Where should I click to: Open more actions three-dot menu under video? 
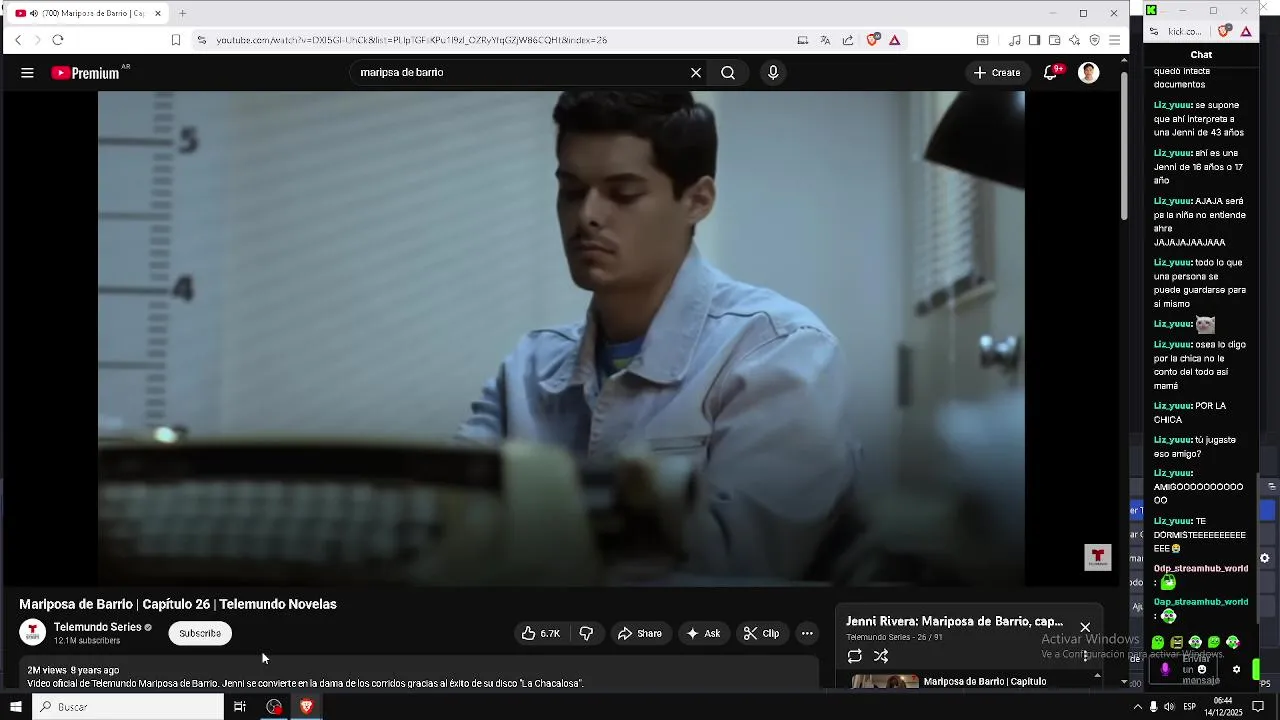coord(807,633)
